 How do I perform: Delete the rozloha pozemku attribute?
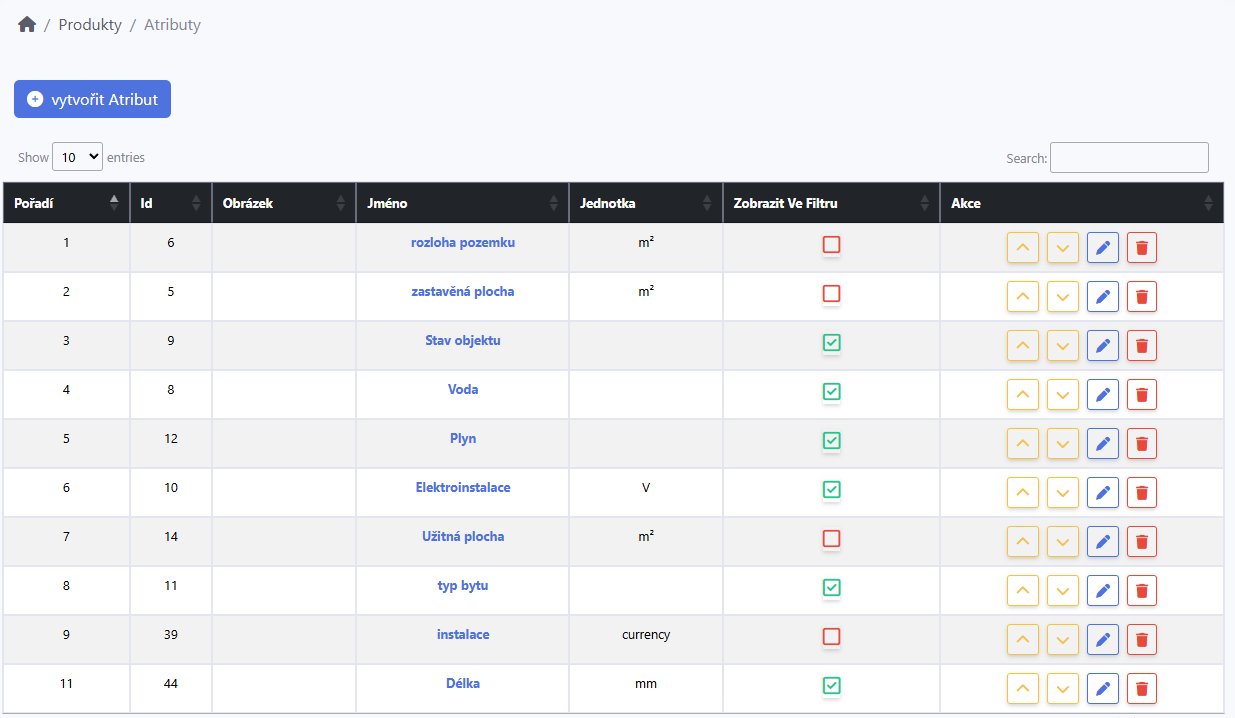1141,247
